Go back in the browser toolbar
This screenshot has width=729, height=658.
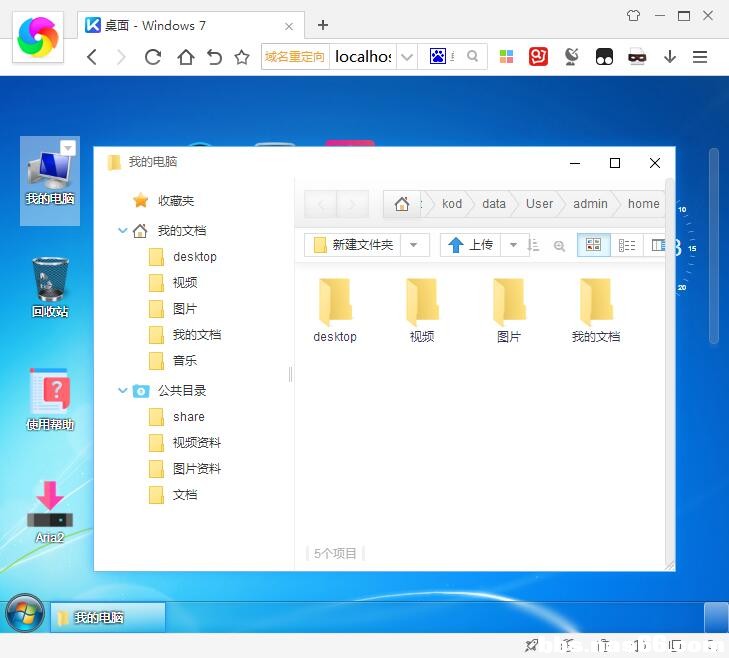tap(92, 57)
